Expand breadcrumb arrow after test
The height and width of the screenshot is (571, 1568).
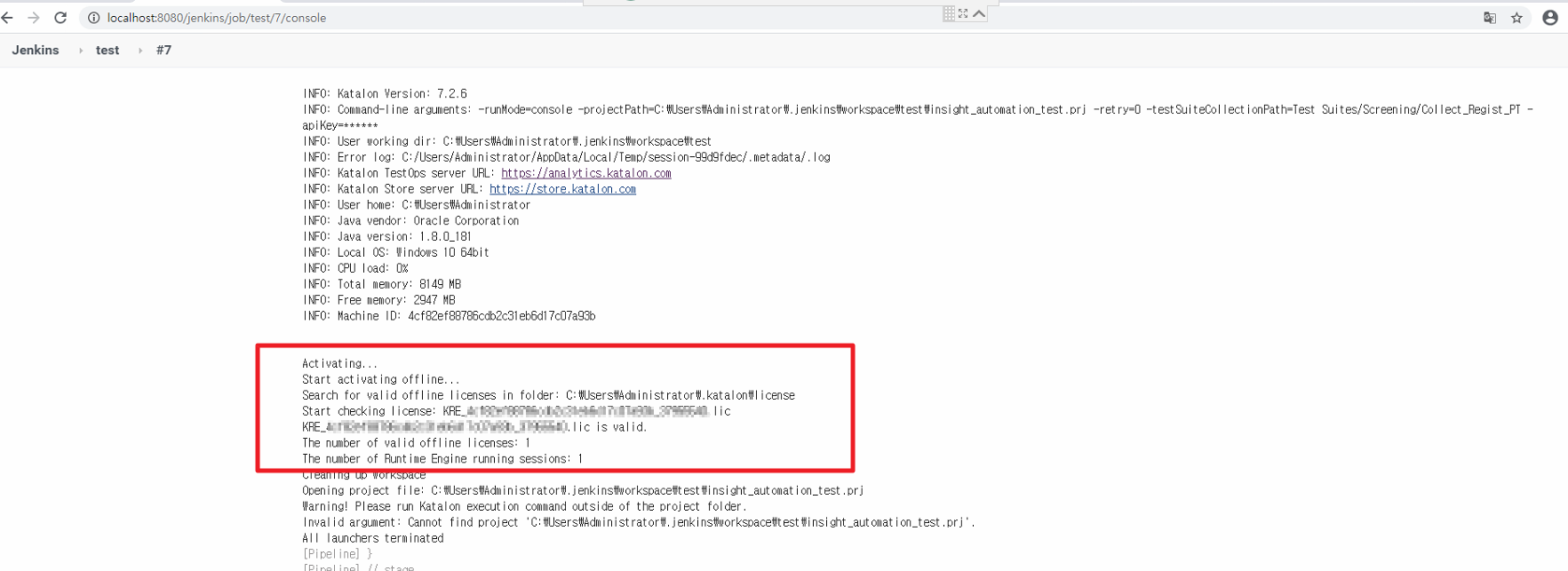pos(140,51)
